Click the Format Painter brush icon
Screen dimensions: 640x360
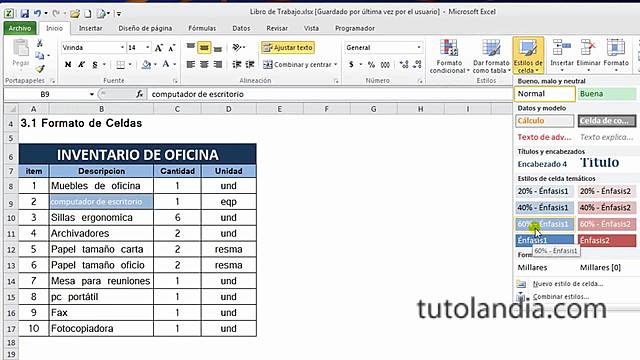[x=40, y=69]
